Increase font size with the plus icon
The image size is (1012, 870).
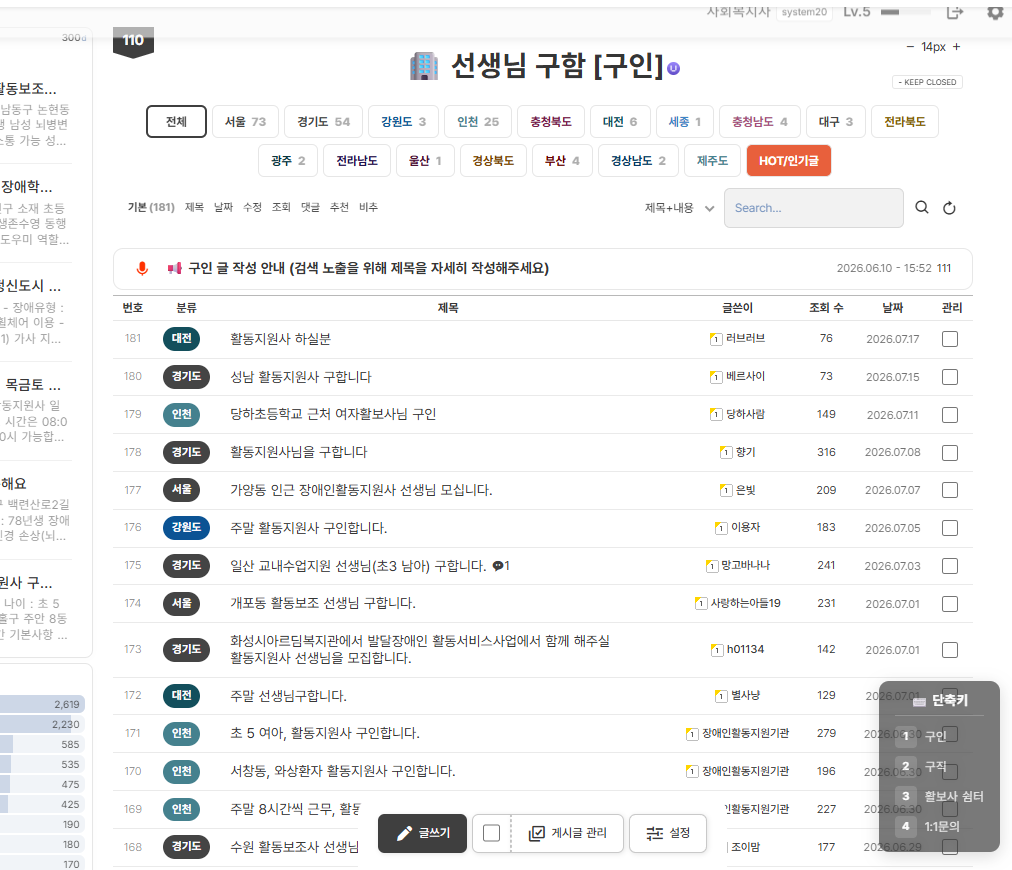[956, 47]
